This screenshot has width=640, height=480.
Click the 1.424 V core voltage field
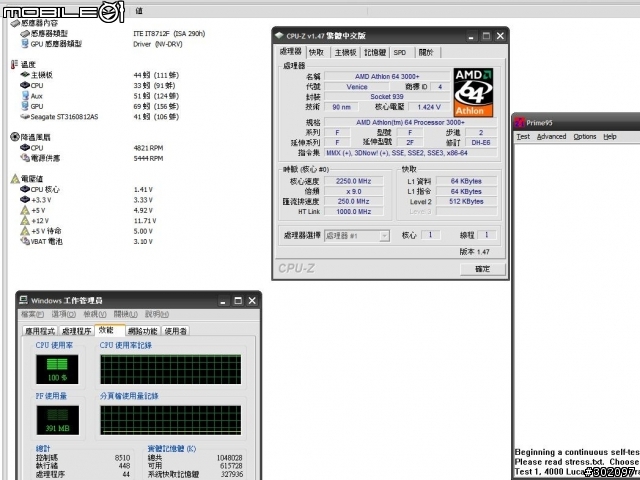tap(429, 107)
